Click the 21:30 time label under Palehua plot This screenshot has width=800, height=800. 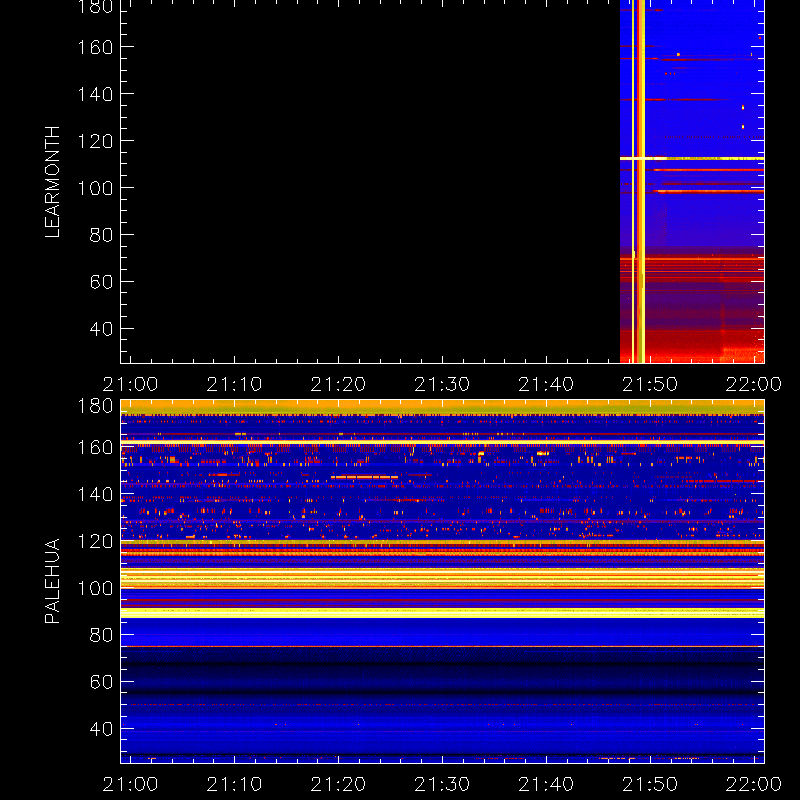[442, 784]
